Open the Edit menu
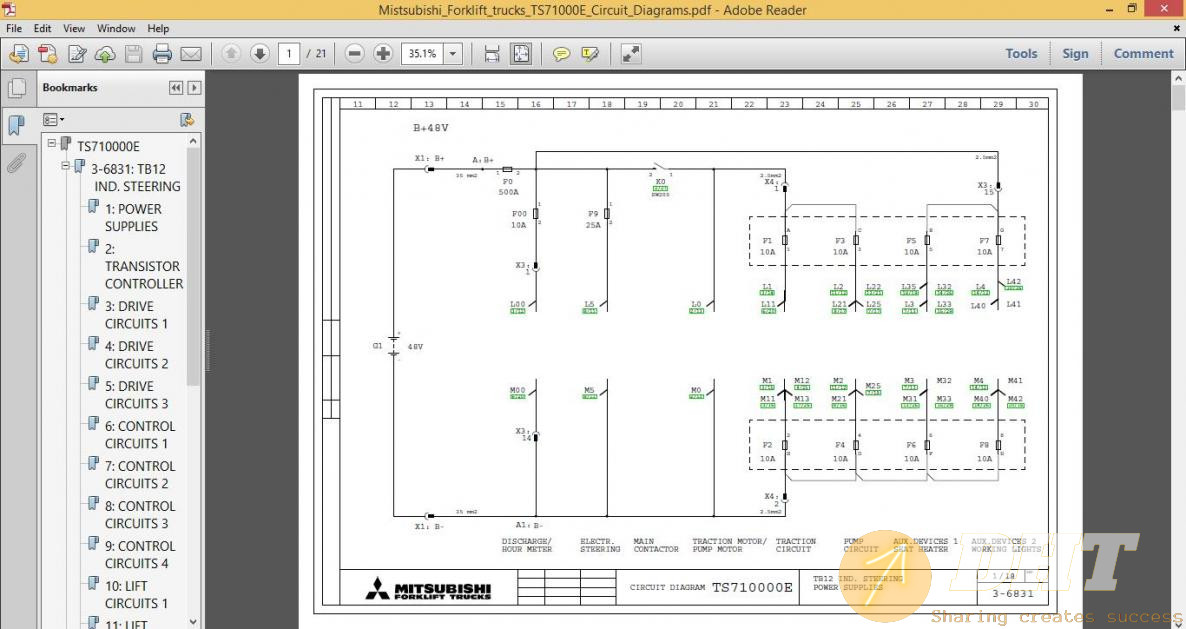The image size is (1186, 629). (42, 29)
